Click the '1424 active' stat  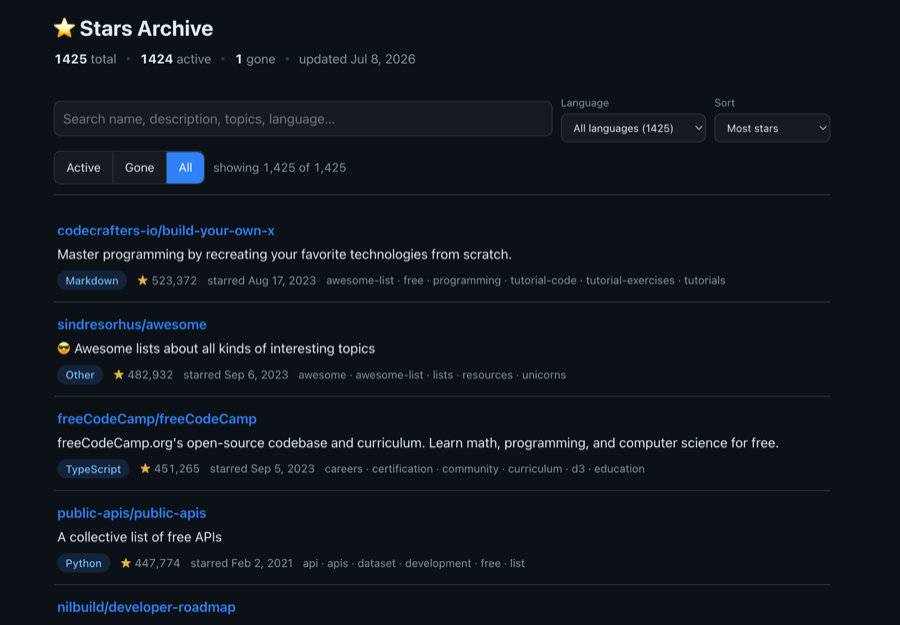point(176,59)
